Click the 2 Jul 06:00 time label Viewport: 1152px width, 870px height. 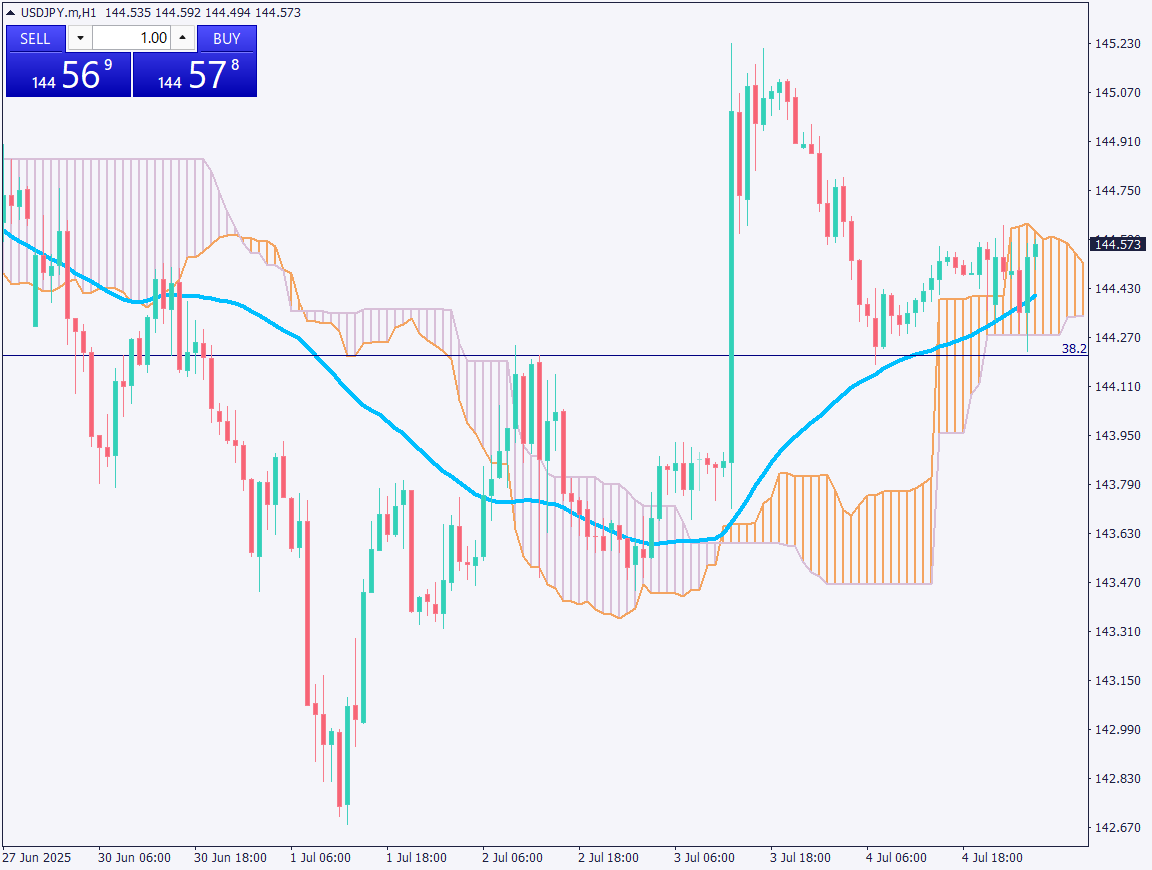coord(512,858)
